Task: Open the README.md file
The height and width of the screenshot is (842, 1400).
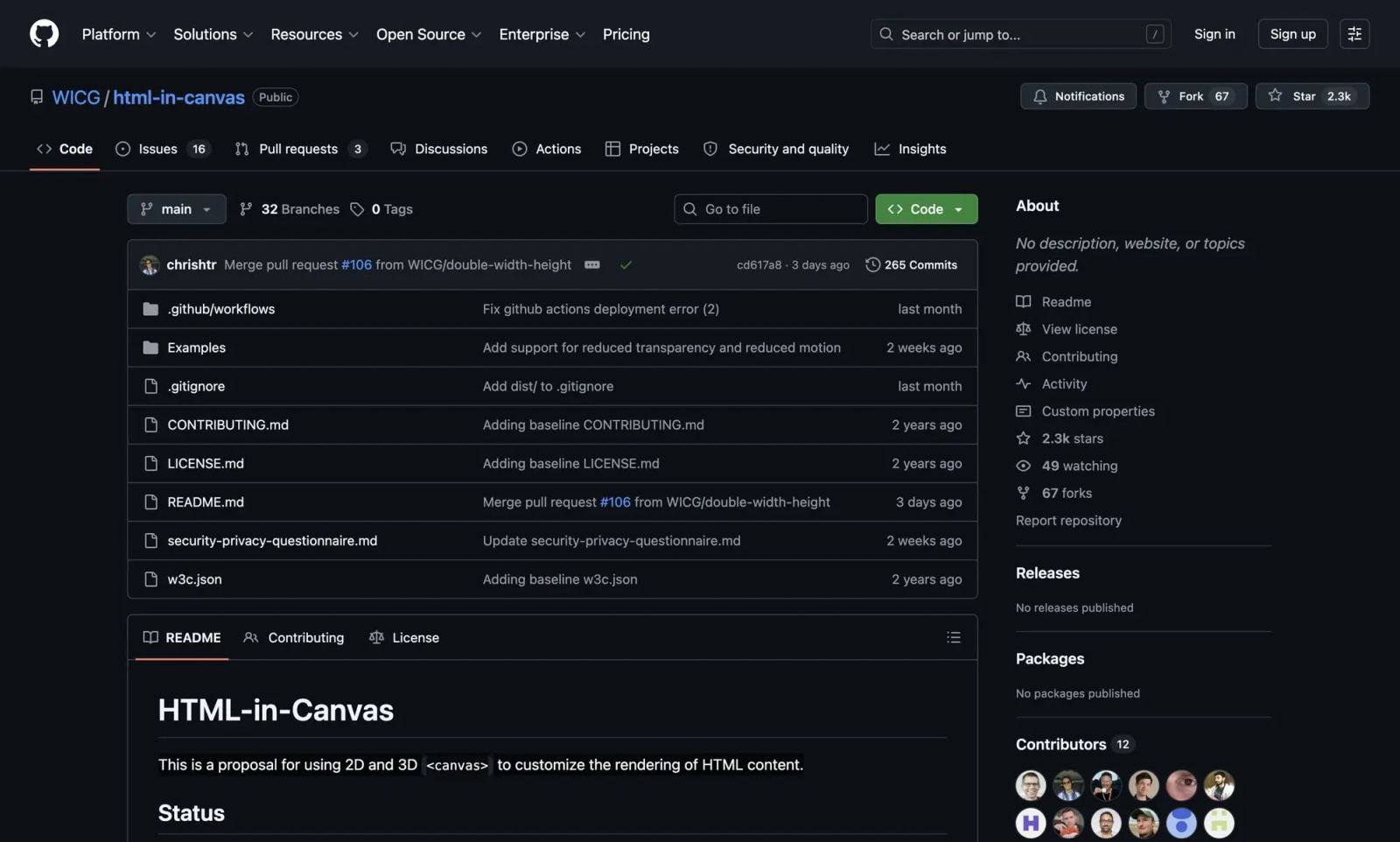Action: [x=206, y=502]
